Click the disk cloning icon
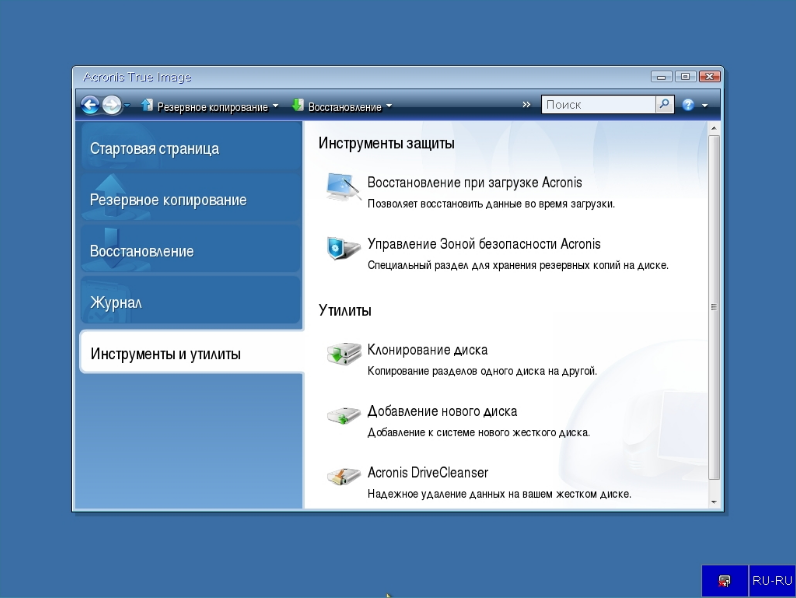This screenshot has width=796, height=598. pyautogui.click(x=343, y=355)
